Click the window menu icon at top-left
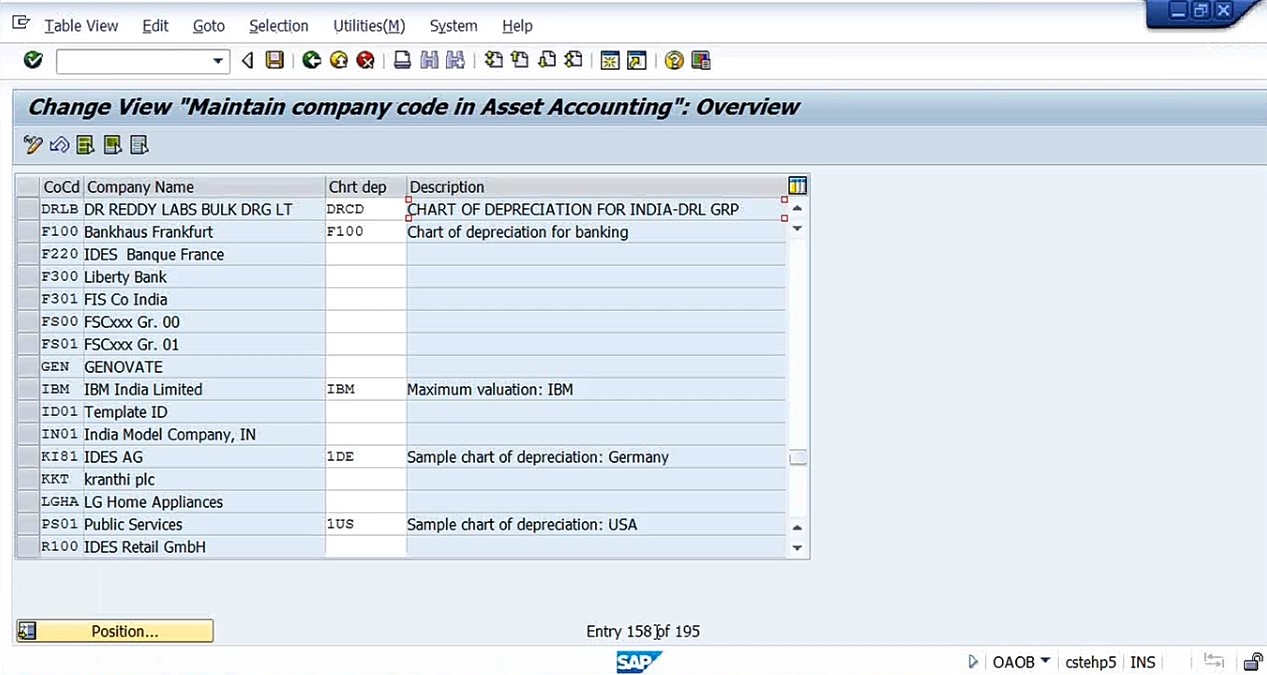Image resolution: width=1267 pixels, height=675 pixels. pos(21,23)
